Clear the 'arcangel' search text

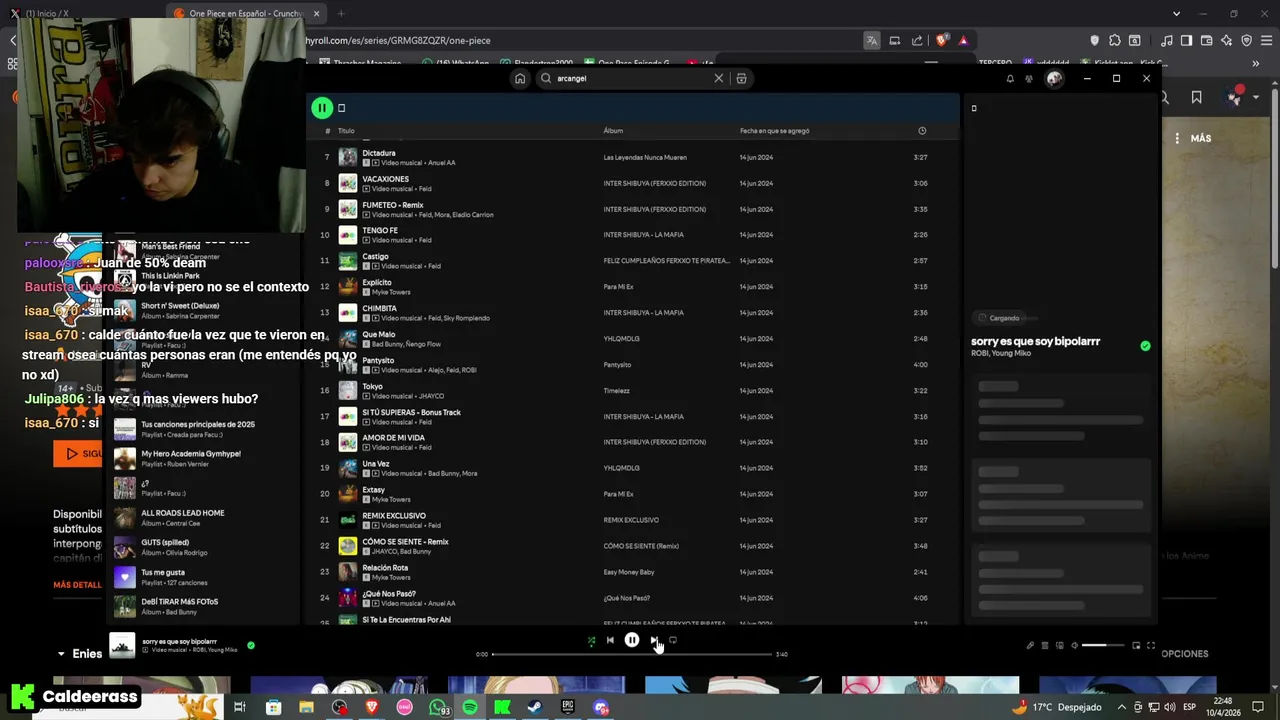click(718, 78)
